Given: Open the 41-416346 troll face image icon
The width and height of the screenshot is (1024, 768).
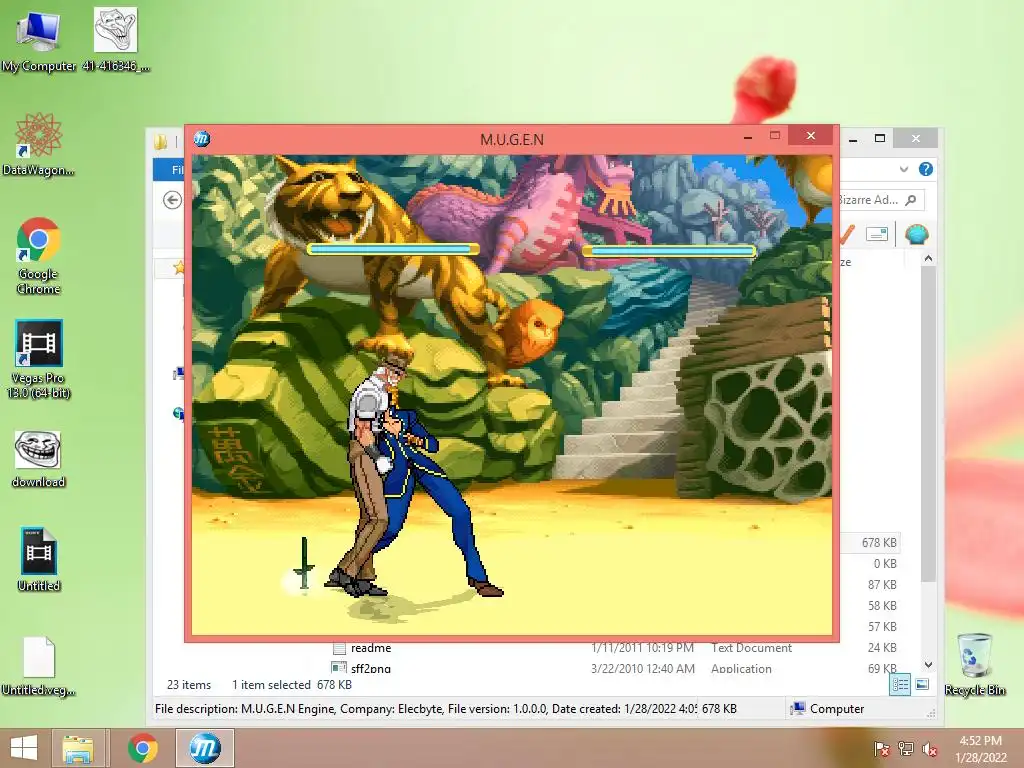Looking at the screenshot, I should 116,39.
